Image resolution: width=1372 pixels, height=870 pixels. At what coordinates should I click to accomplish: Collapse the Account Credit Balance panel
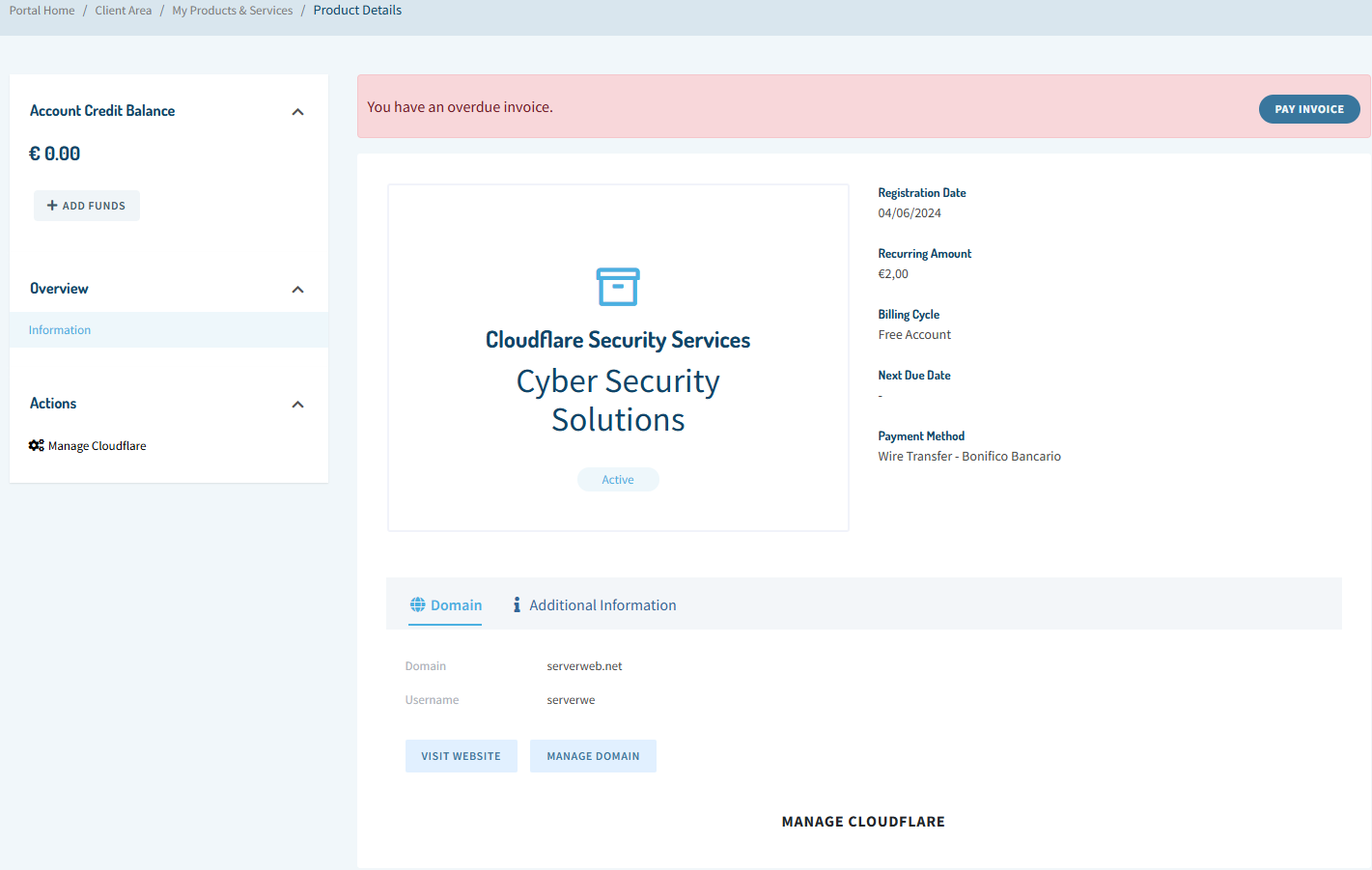(297, 112)
